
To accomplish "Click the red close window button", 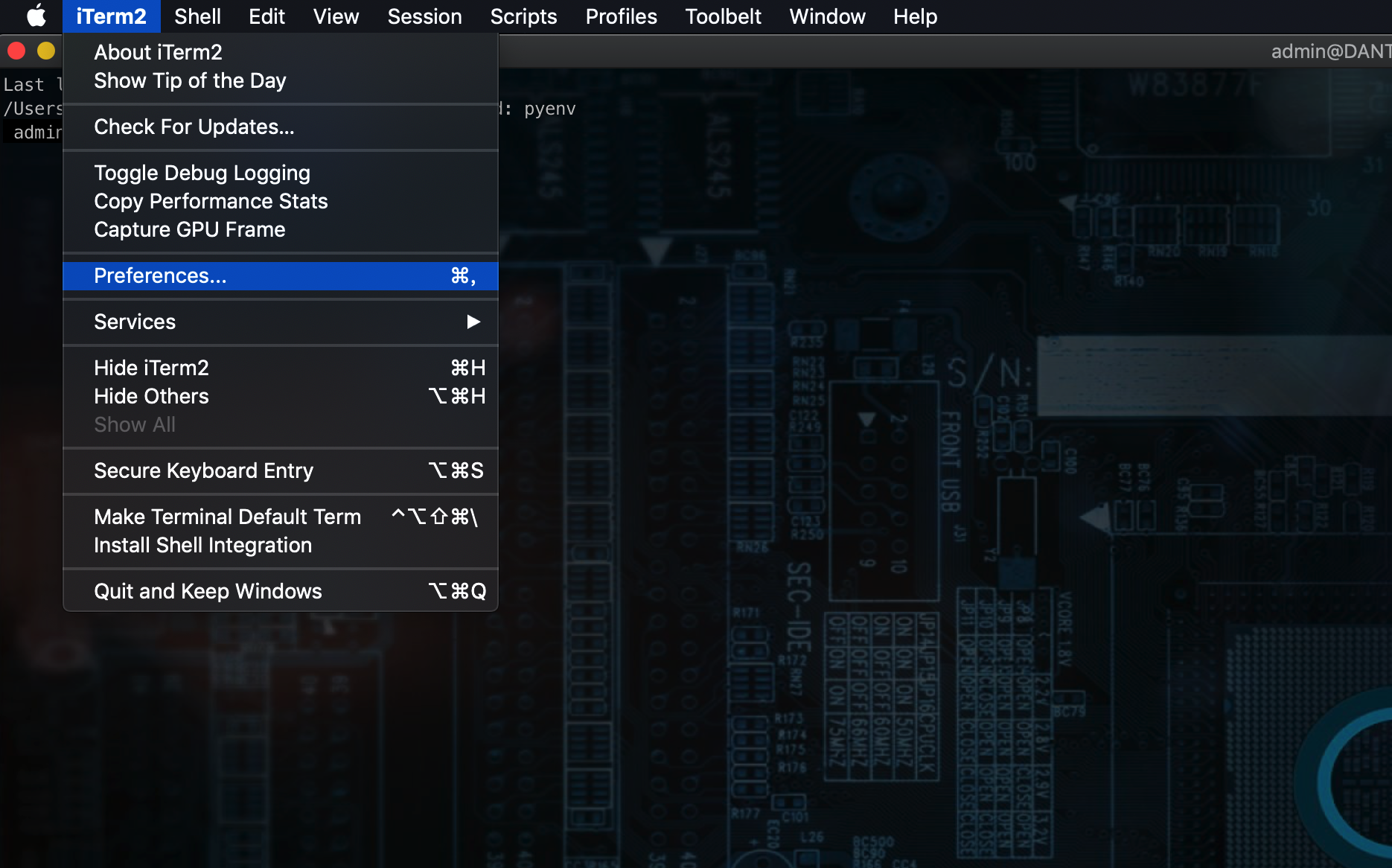I will point(16,51).
